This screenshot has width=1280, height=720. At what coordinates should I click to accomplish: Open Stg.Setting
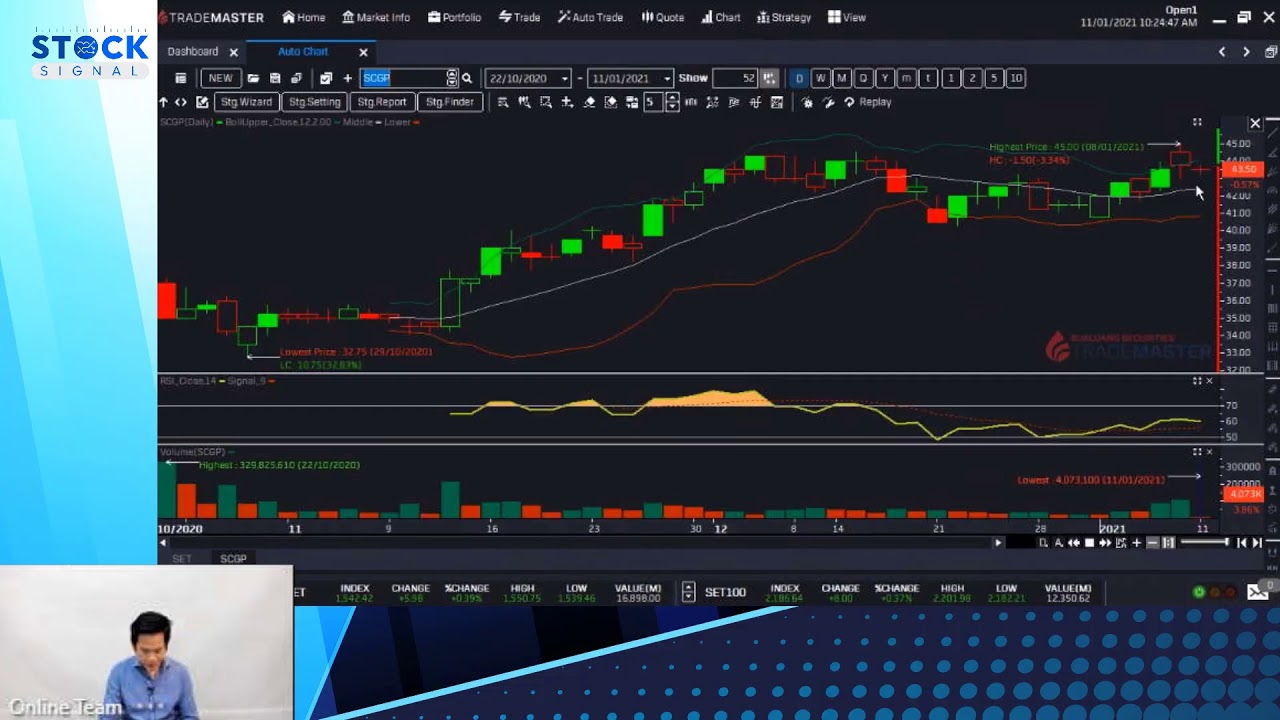(314, 102)
